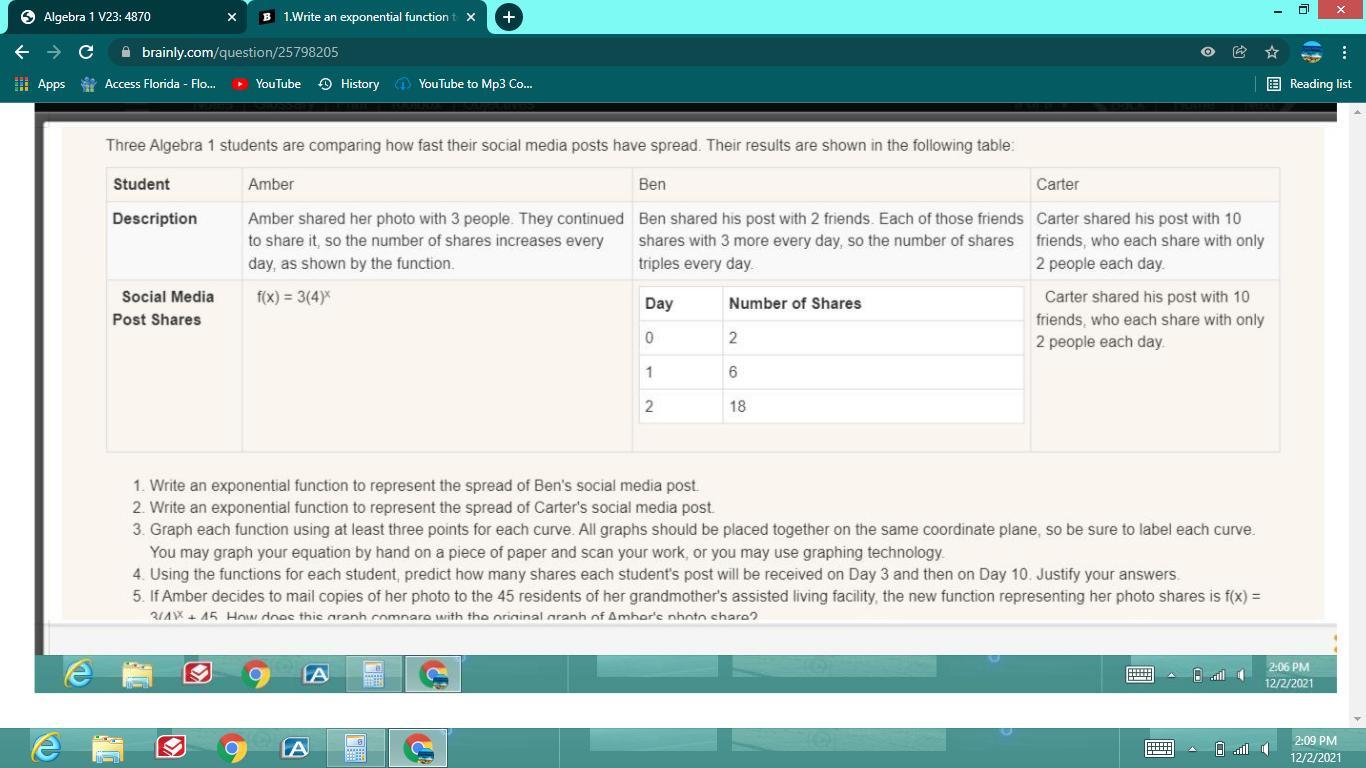Click the browser forward arrow
Viewport: 1366px width, 768px height.
[54, 52]
